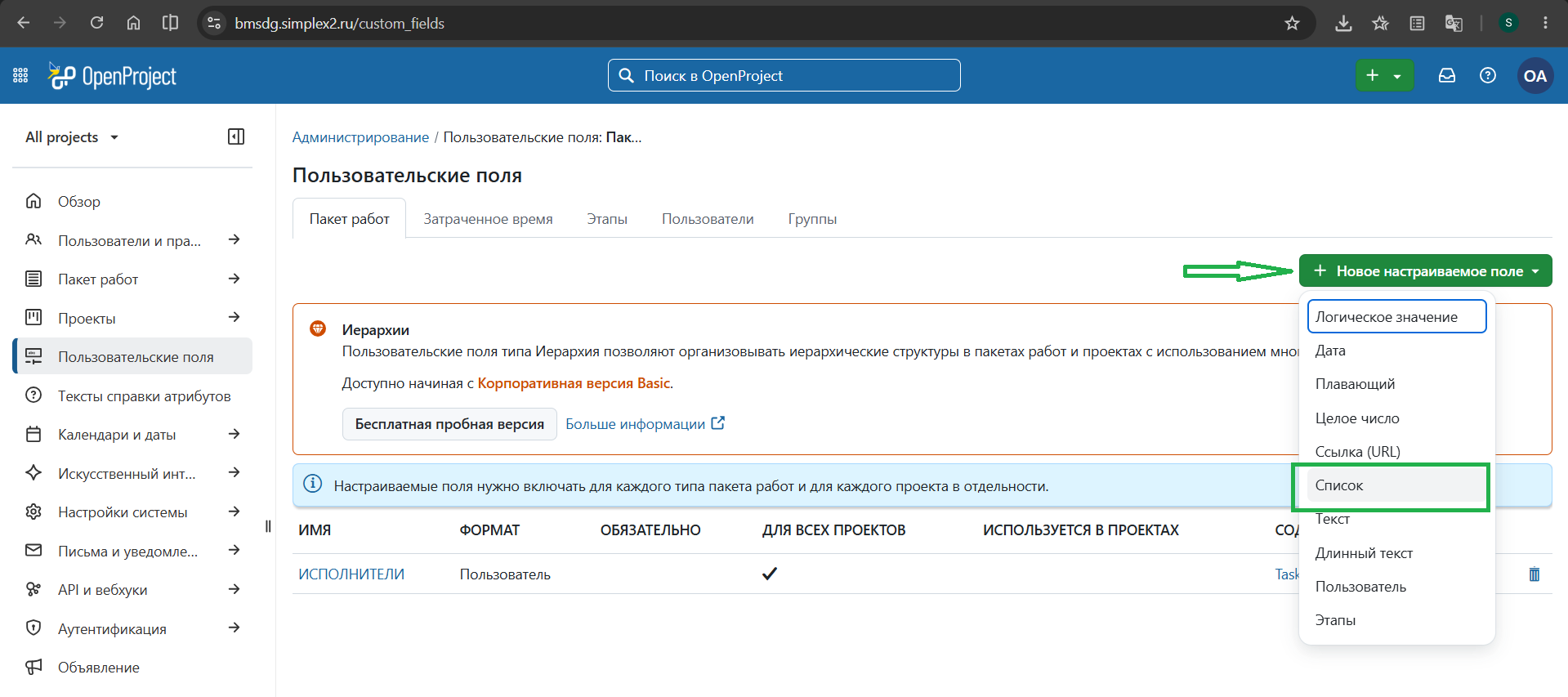Select Список from the field type menu
The image size is (1568, 697).
1396,485
